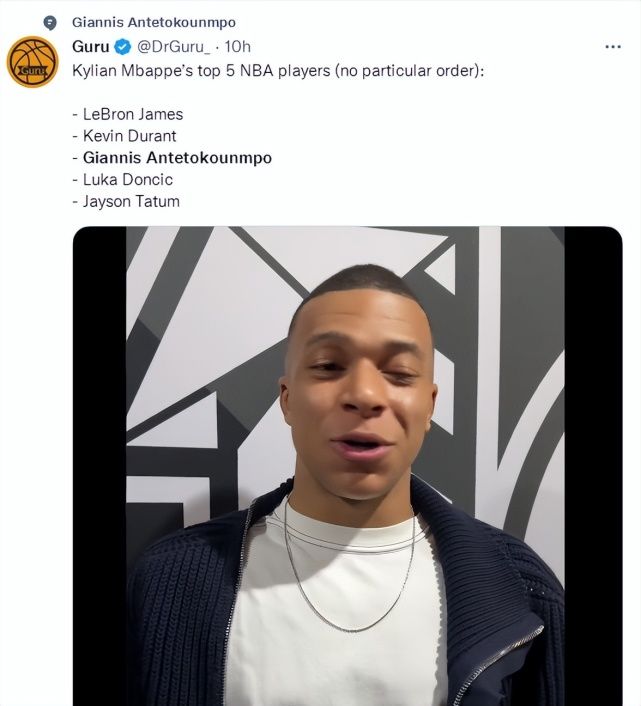Click the left black bar of the video
Viewport: 641px width, 706px height.
(99, 466)
